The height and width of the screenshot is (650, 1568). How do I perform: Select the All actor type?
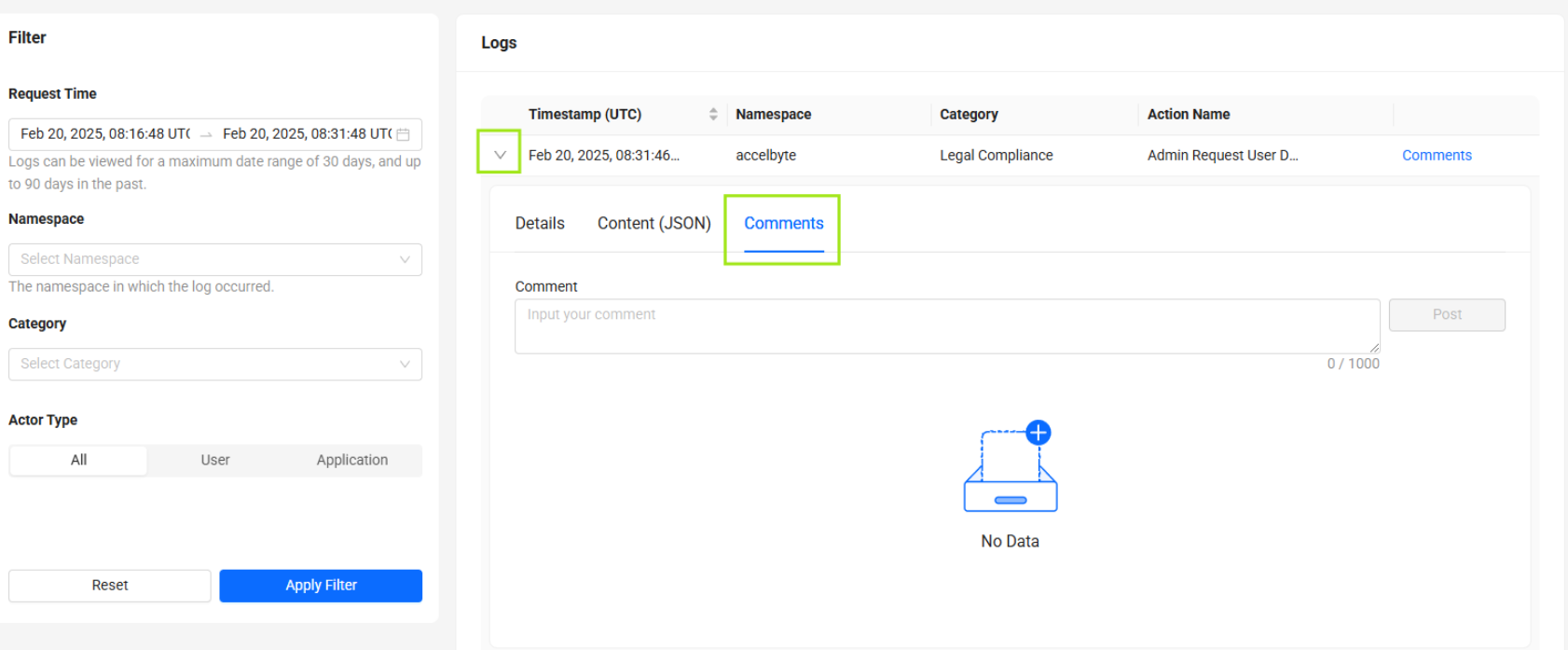tap(78, 460)
